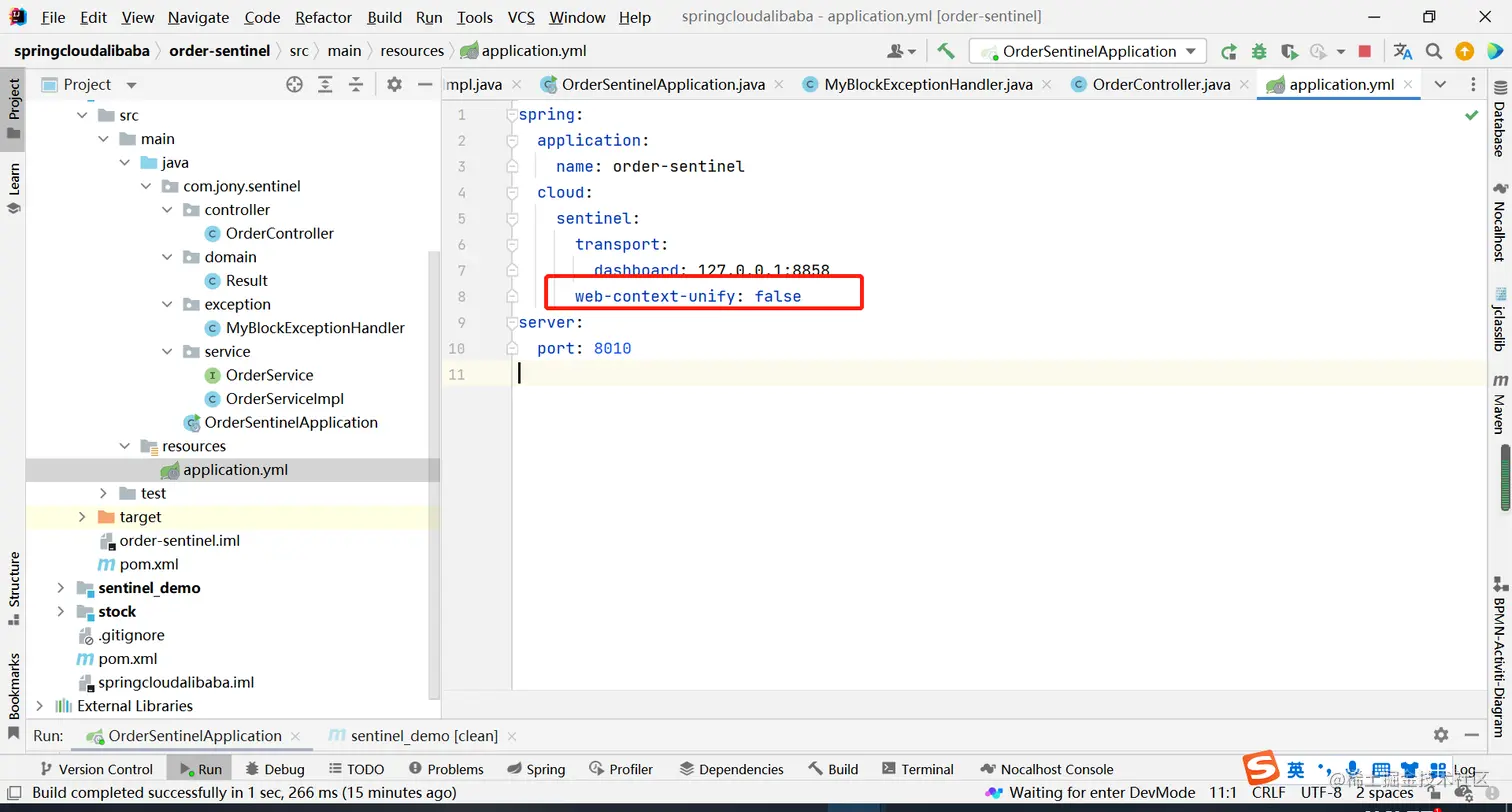
Task: Open Debug tool window
Action: (274, 769)
